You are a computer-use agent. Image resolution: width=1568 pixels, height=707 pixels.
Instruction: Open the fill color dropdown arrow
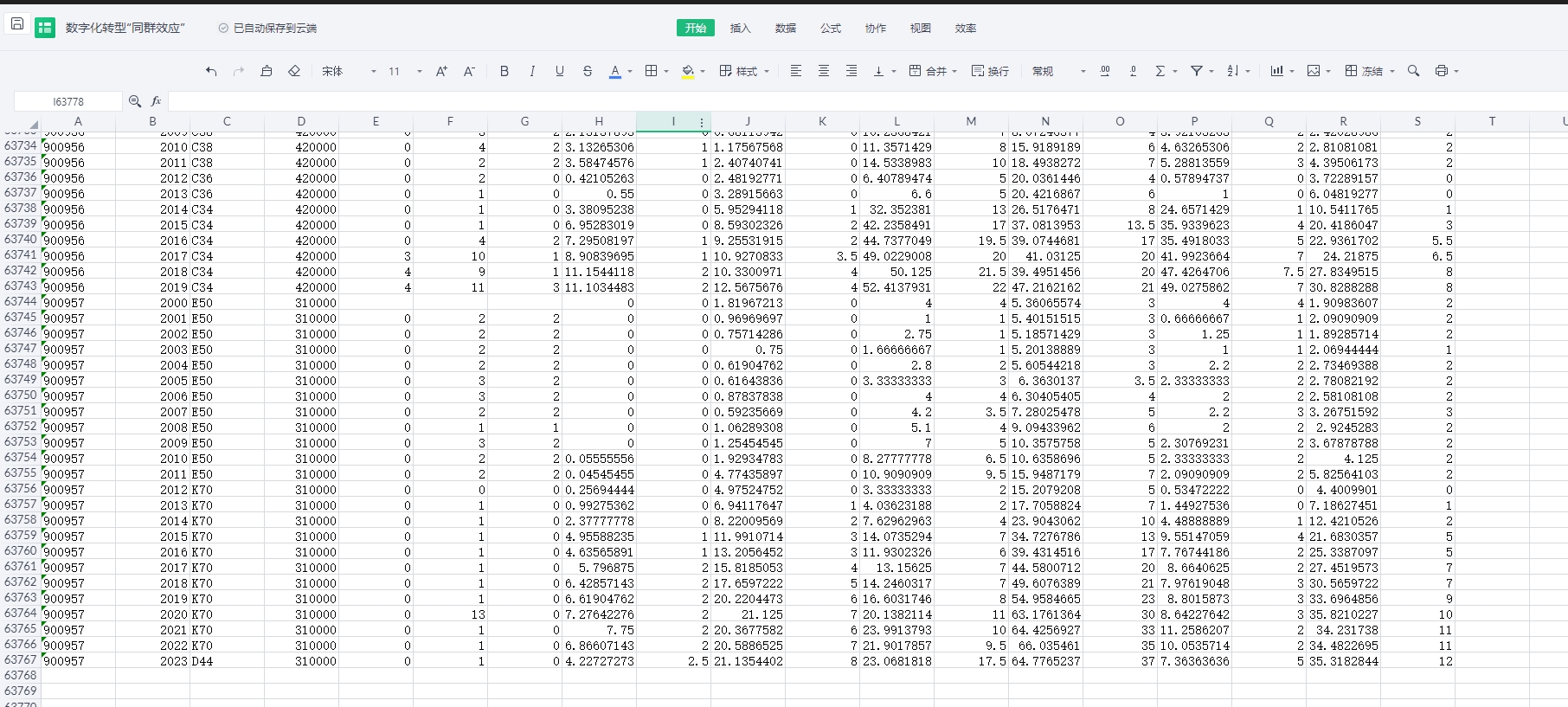click(703, 71)
